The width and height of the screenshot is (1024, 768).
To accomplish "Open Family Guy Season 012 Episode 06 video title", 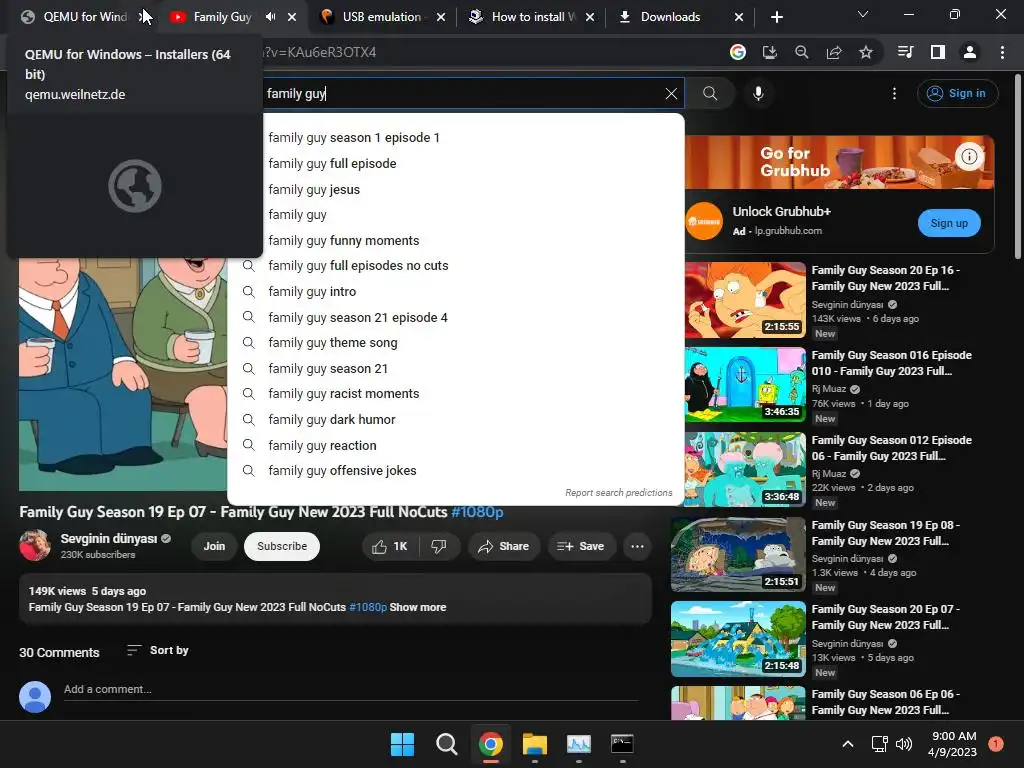I will click(891, 448).
